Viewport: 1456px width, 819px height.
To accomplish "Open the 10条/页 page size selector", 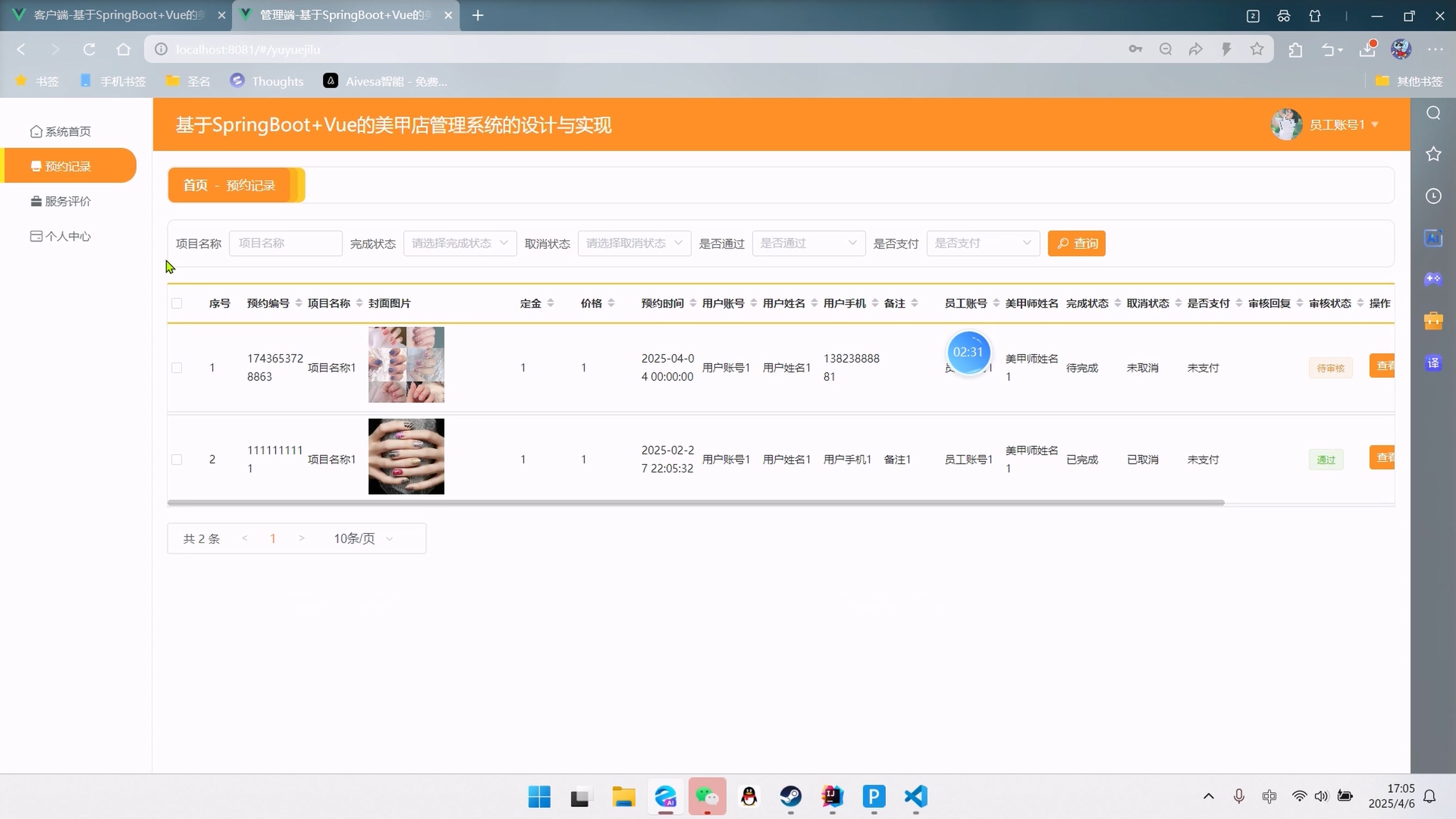I will (362, 538).
